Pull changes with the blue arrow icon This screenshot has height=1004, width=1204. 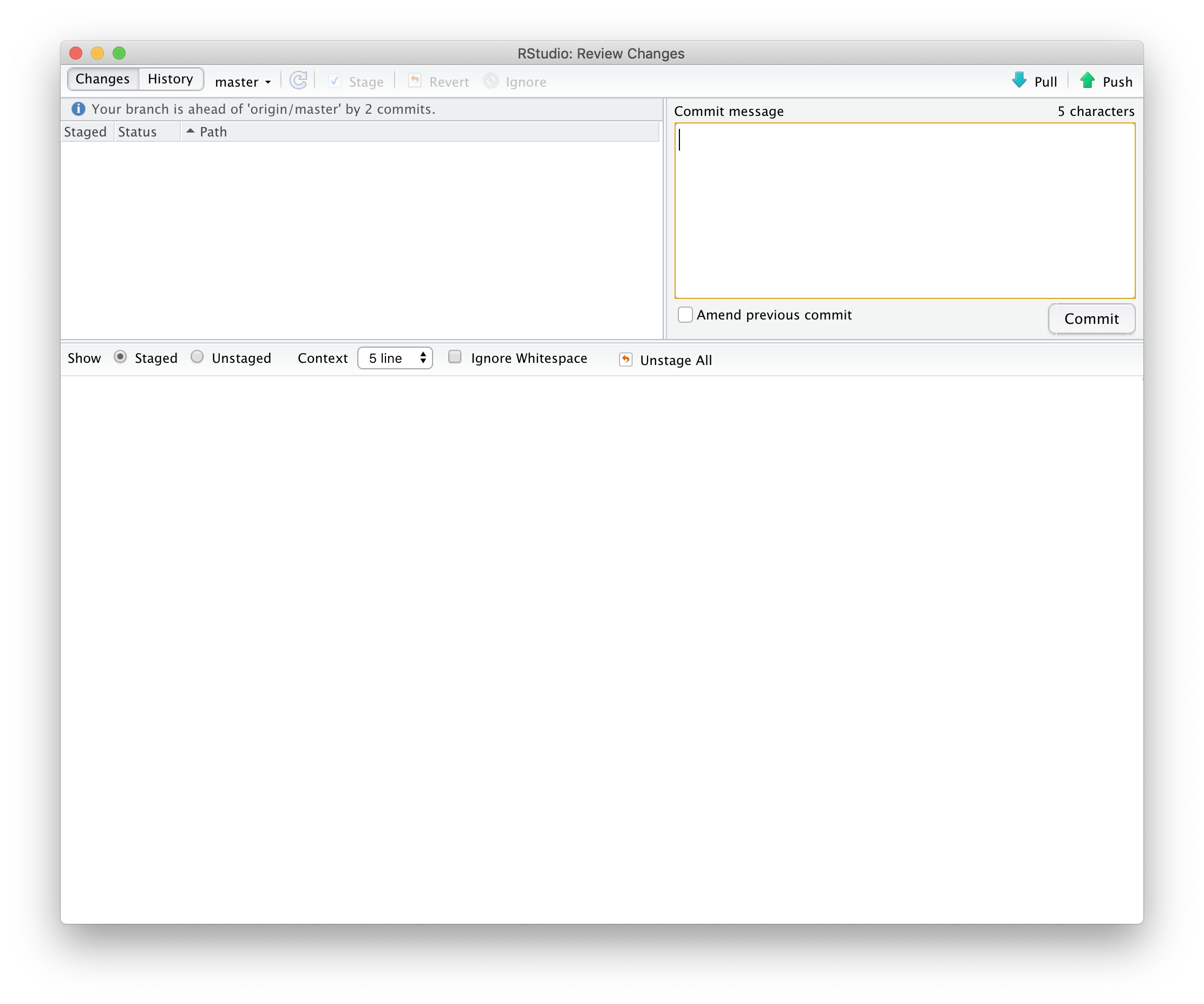point(1019,80)
